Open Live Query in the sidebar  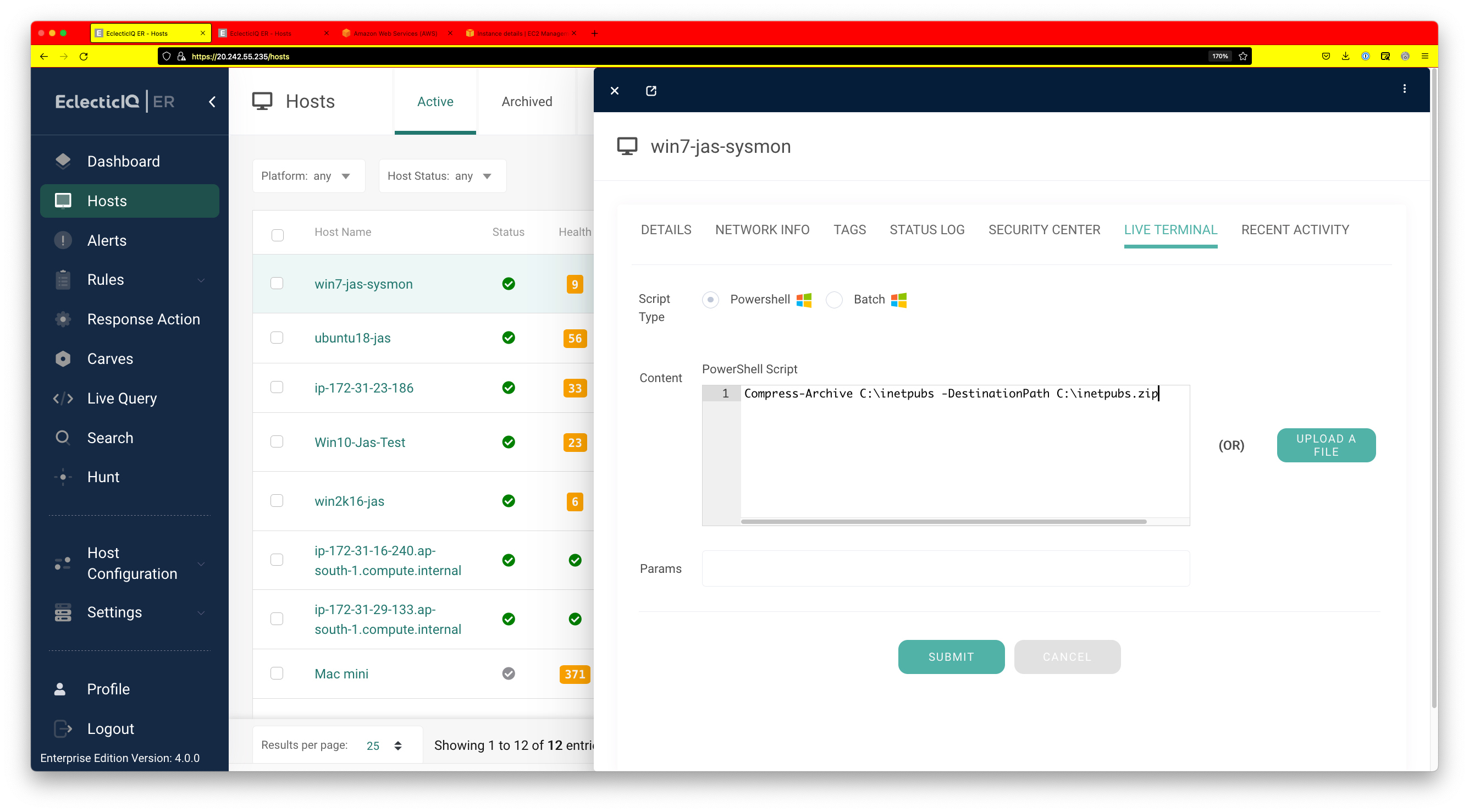129,398
